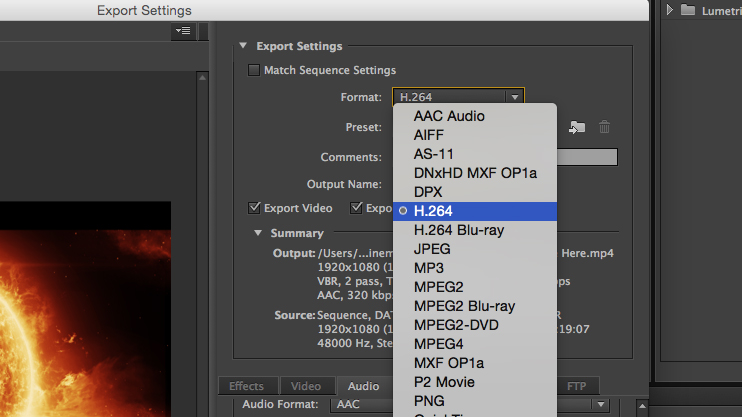Toggle the Export Audio checkbox
This screenshot has height=417, width=742.
click(356, 208)
